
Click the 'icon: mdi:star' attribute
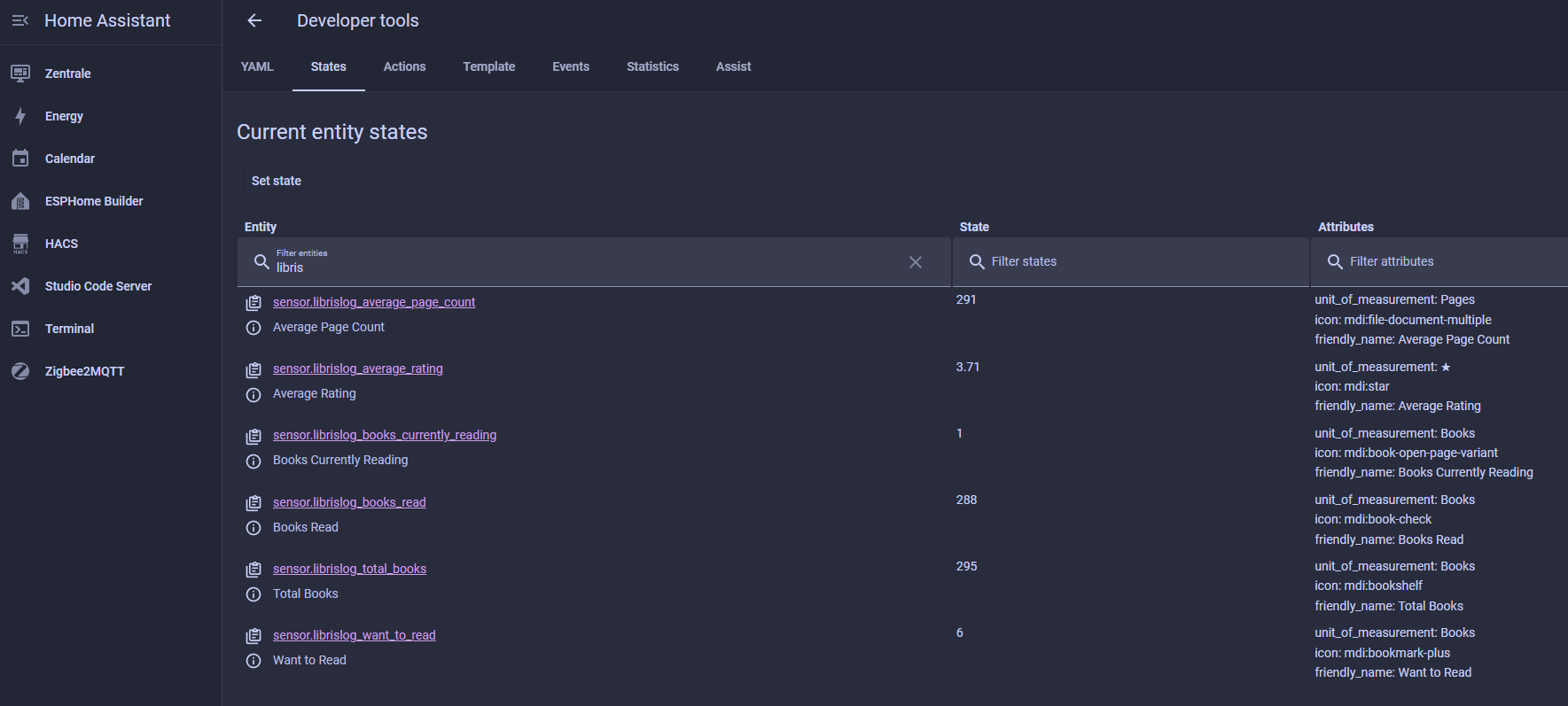point(1352,386)
